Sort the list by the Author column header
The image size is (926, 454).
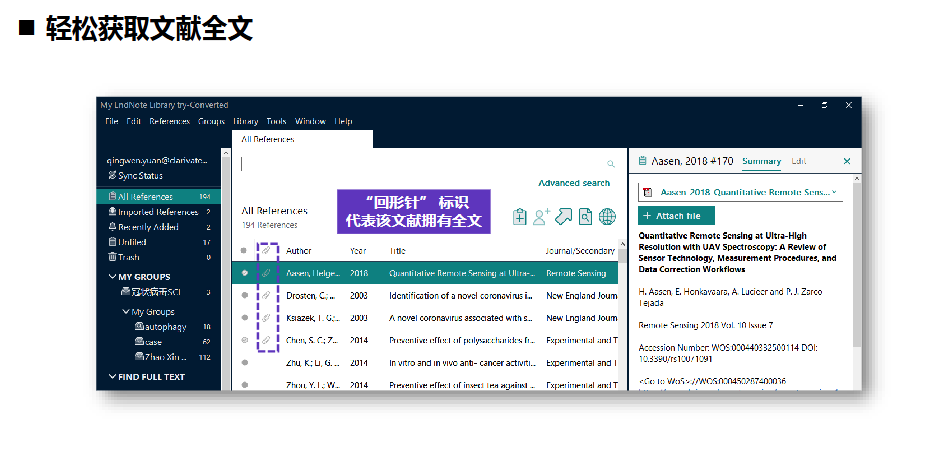[x=298, y=251]
